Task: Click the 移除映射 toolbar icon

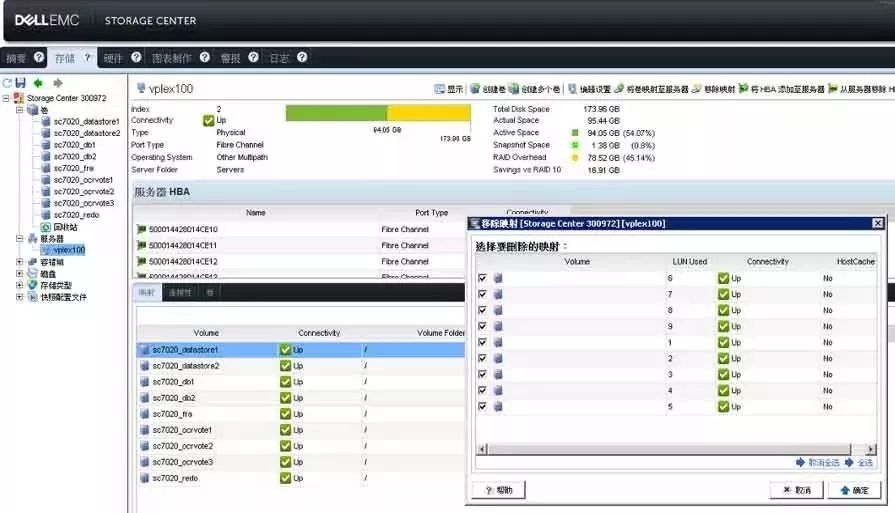Action: pyautogui.click(x=696, y=88)
